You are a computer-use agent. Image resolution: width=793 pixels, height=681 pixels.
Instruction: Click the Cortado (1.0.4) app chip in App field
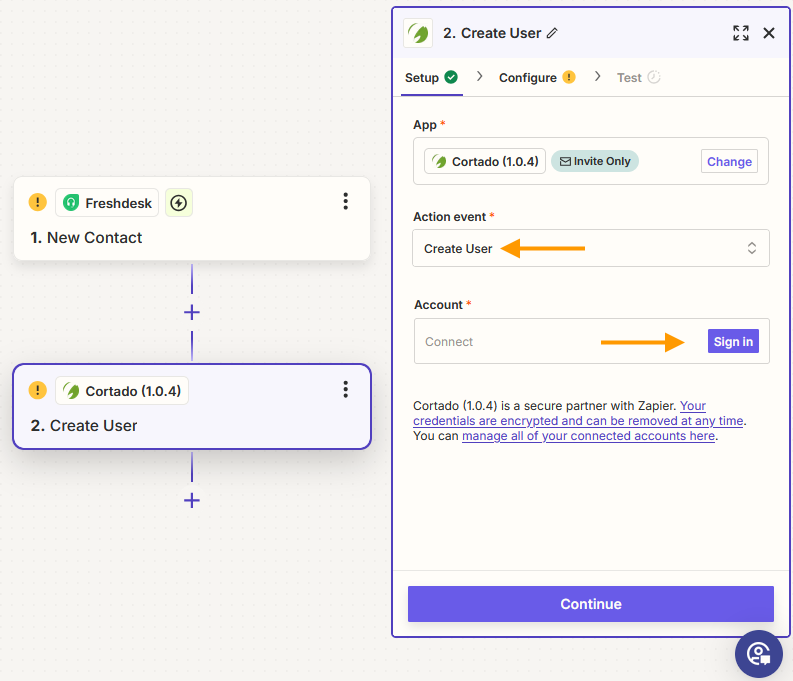(x=484, y=161)
